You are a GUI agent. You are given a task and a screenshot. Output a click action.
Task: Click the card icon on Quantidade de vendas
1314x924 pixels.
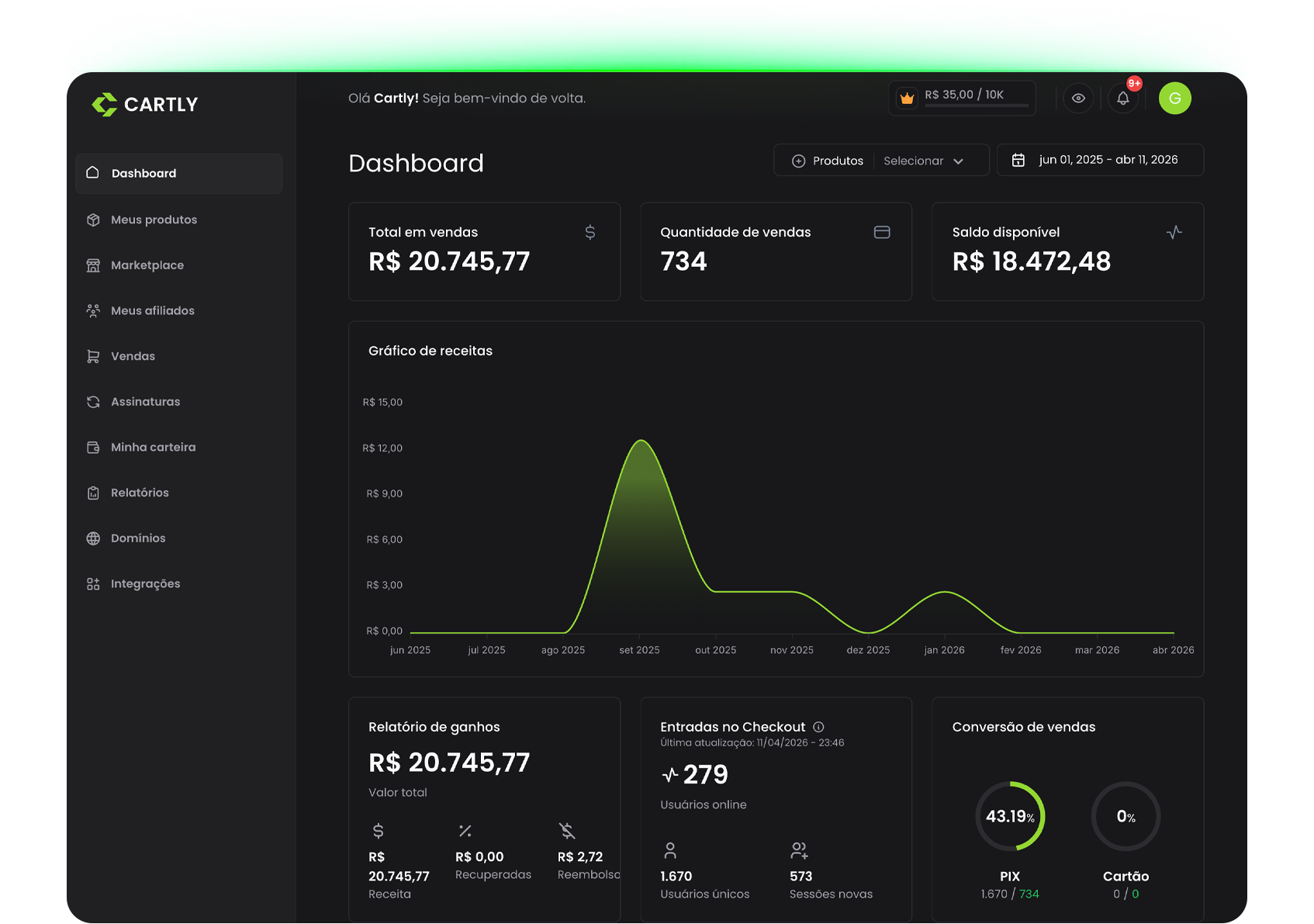click(882, 233)
